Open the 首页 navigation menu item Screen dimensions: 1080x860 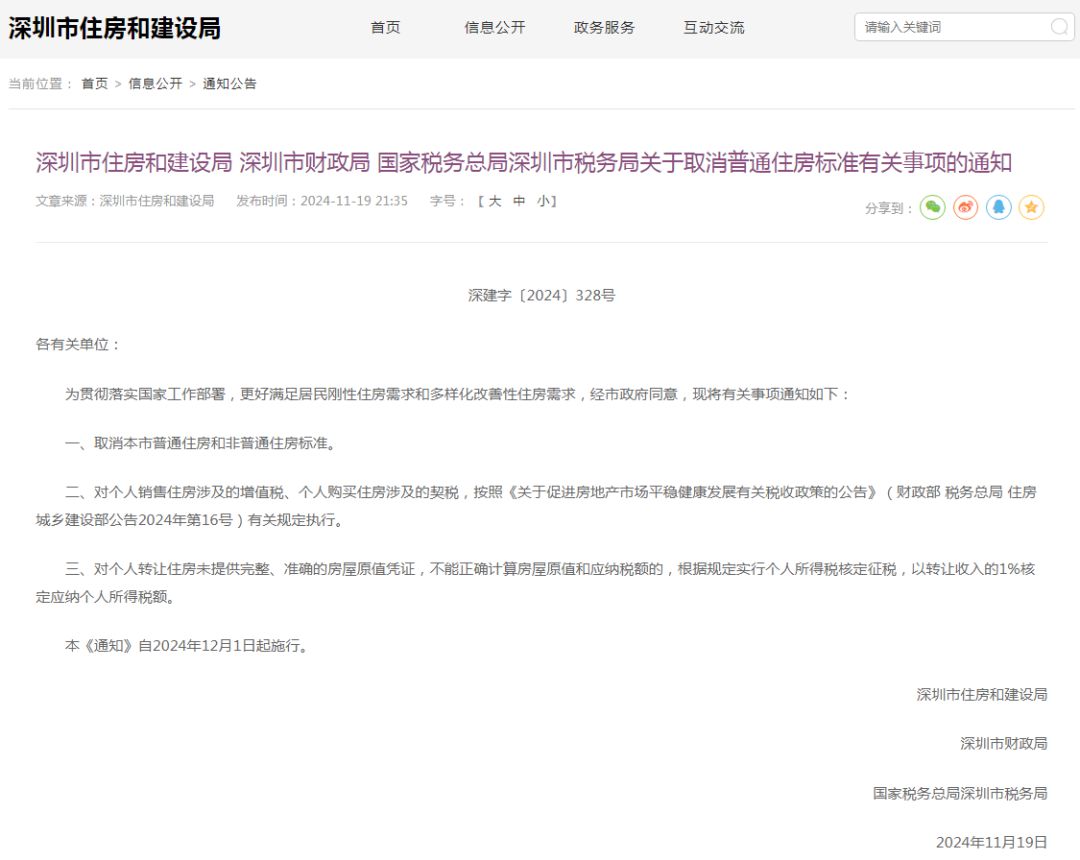pos(385,28)
